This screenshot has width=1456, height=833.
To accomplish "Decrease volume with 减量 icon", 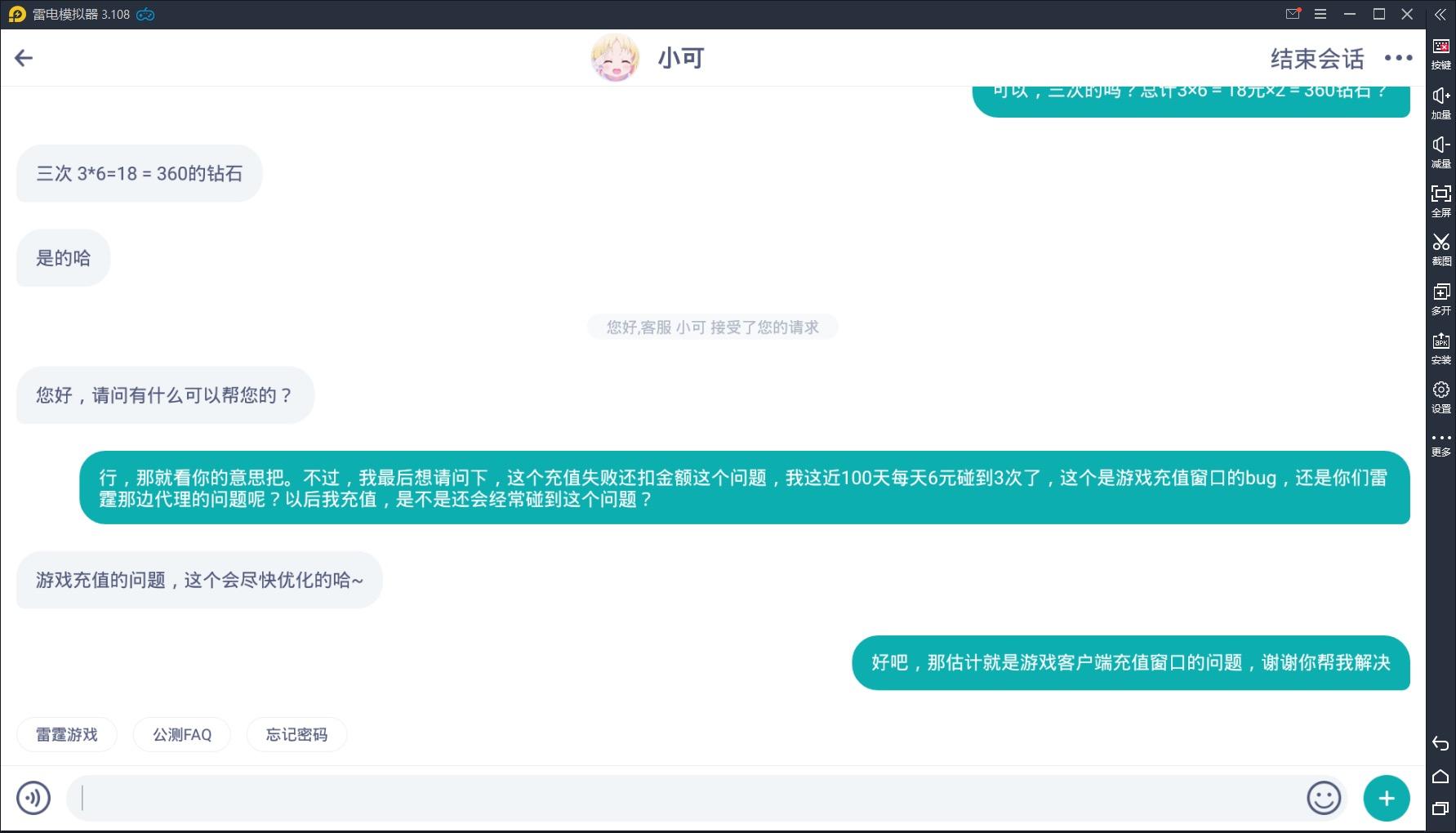I will pos(1441,153).
